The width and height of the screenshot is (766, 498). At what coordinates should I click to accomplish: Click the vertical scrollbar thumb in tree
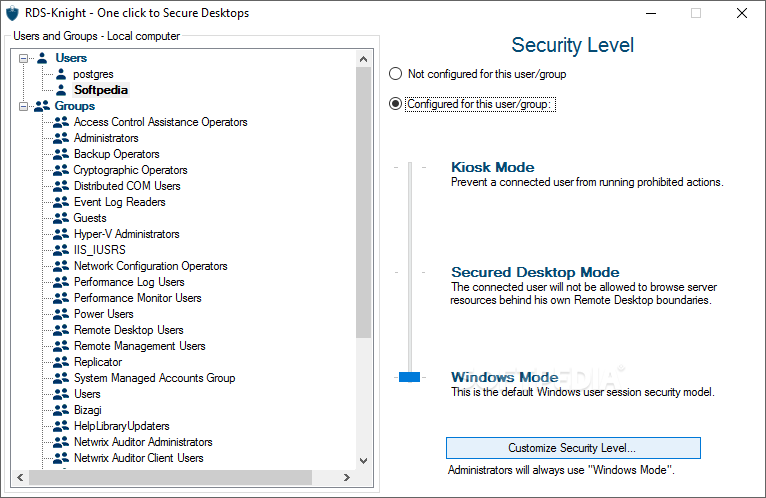[363, 202]
